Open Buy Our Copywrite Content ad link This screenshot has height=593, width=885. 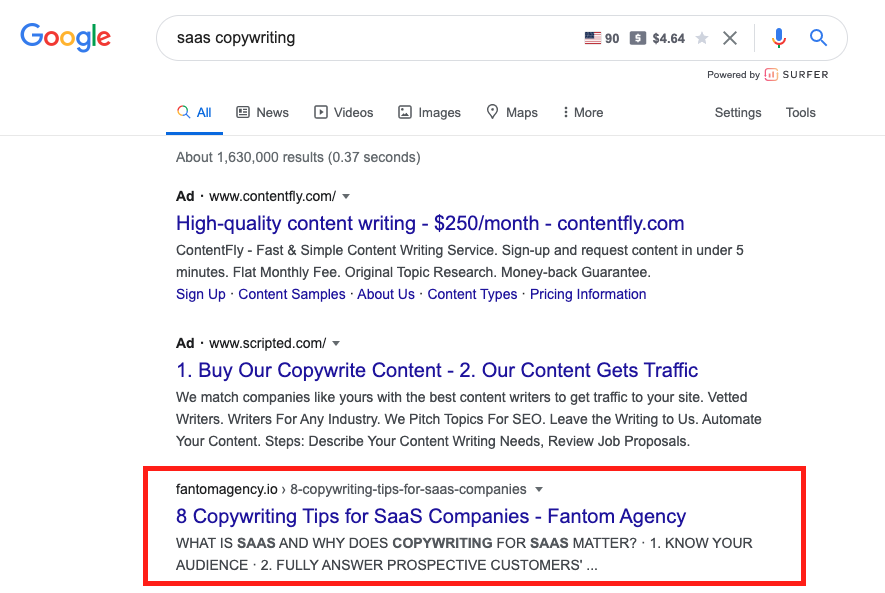pos(437,370)
